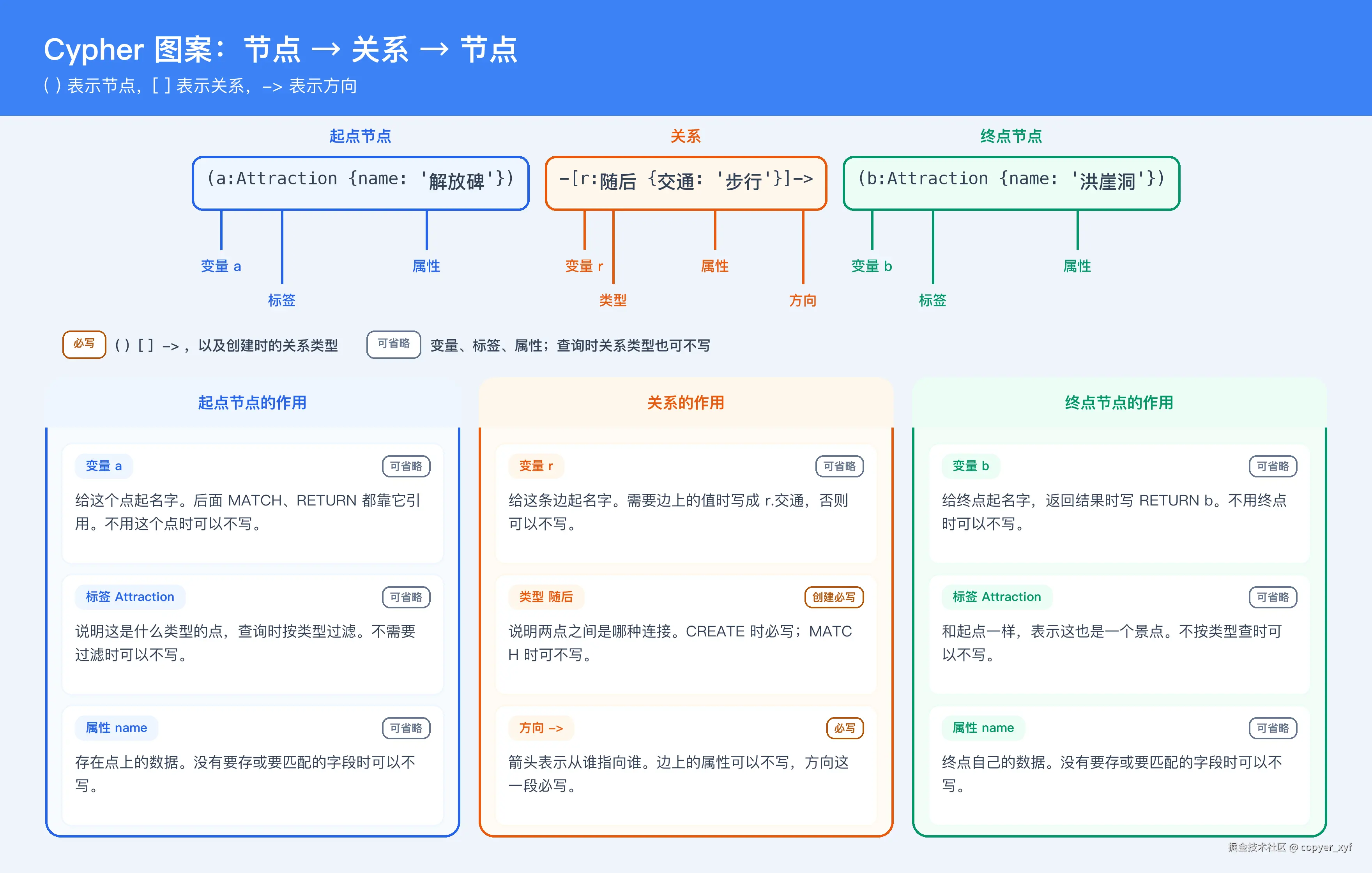
Task: Click the description beginning "给终点起名字"
Action: (1114, 512)
